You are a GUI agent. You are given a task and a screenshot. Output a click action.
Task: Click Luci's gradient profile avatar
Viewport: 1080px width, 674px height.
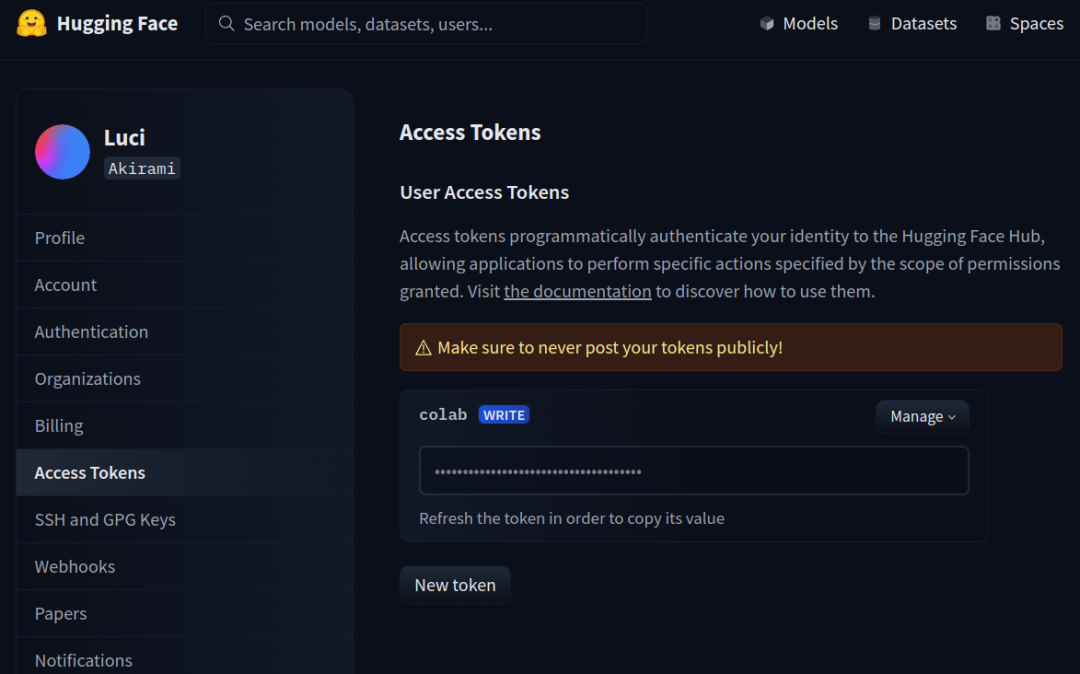pyautogui.click(x=62, y=152)
